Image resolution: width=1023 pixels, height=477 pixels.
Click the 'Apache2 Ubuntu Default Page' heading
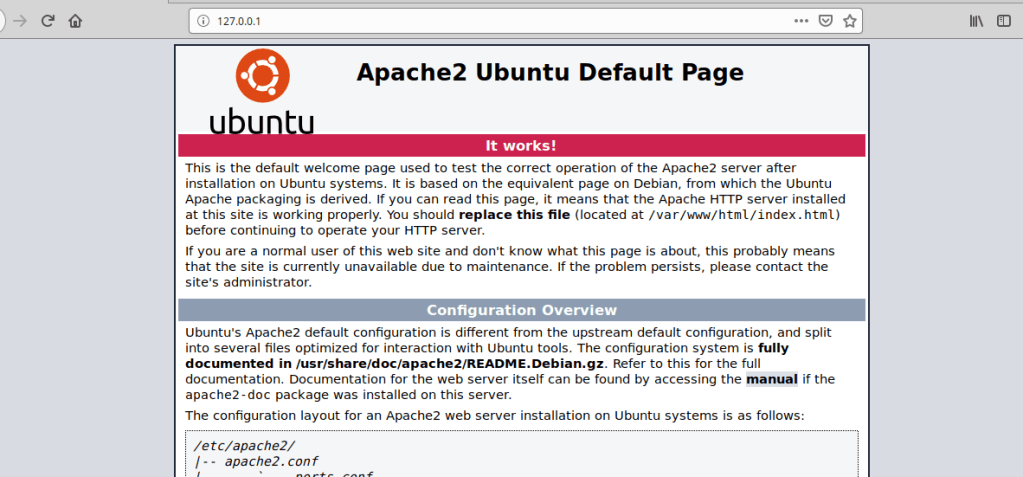pos(550,72)
